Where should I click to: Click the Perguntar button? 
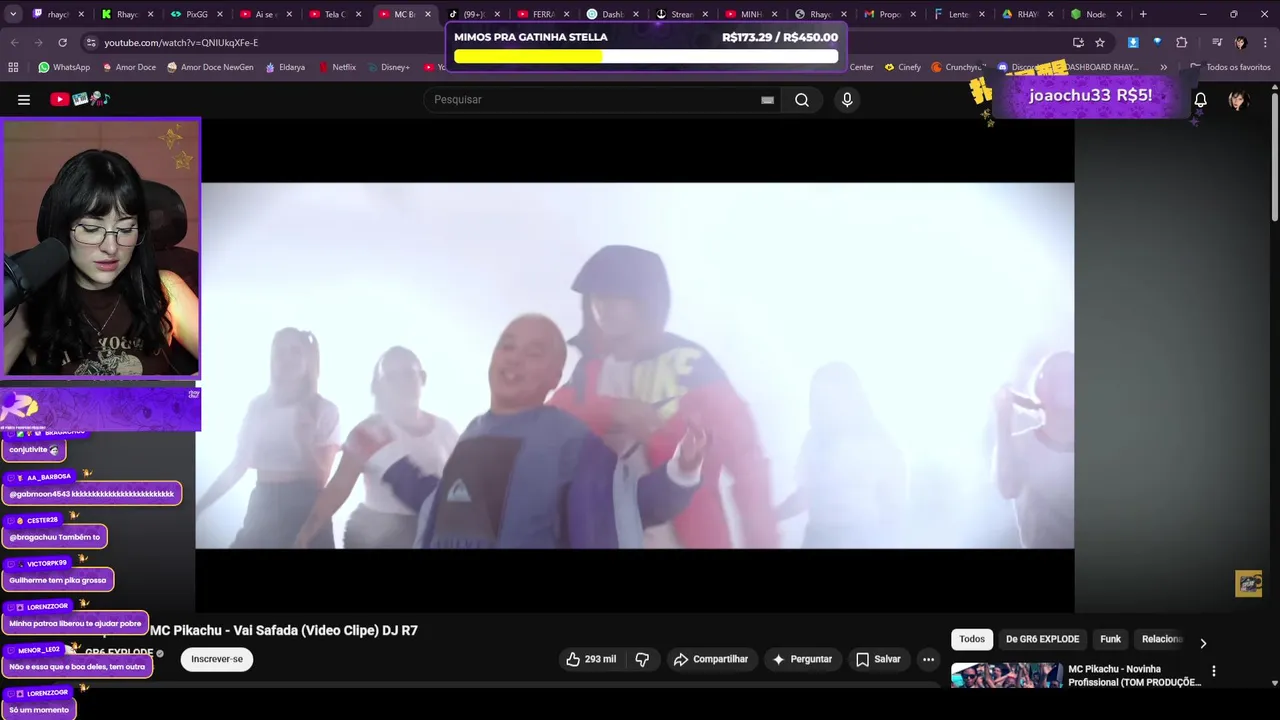pyautogui.click(x=802, y=659)
